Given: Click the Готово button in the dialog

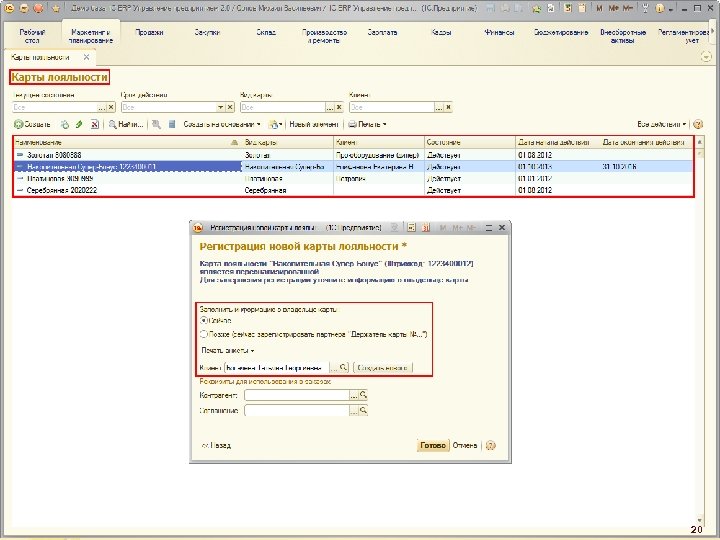Looking at the screenshot, I should (x=433, y=445).
